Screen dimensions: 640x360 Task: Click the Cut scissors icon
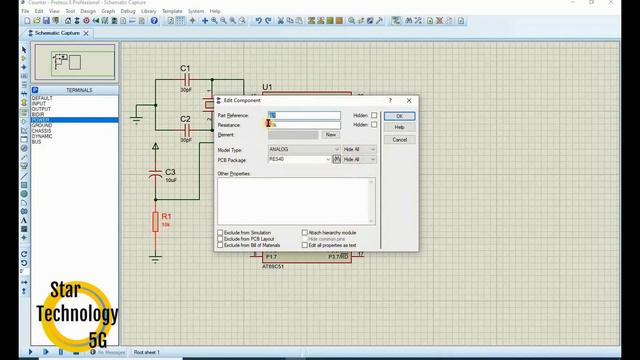tap(280, 20)
